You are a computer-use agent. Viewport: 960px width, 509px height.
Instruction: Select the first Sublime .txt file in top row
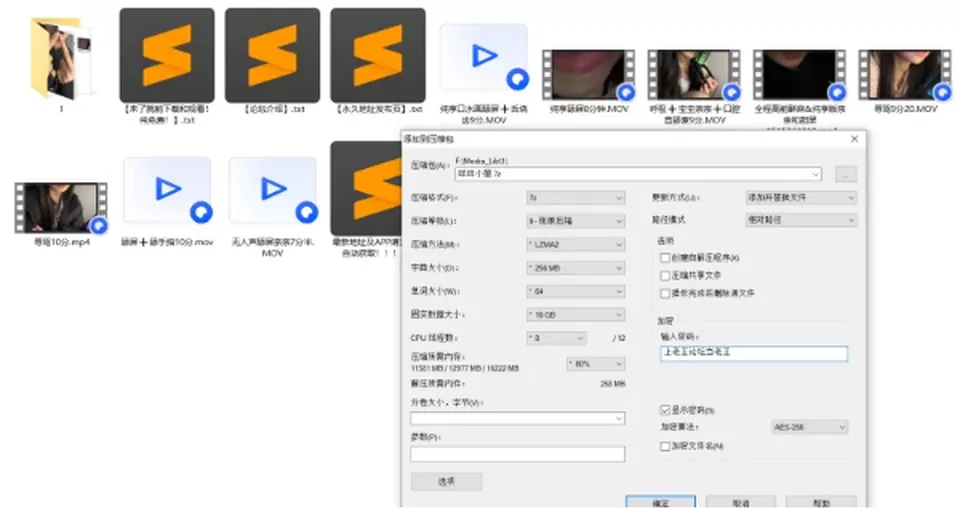pos(167,55)
